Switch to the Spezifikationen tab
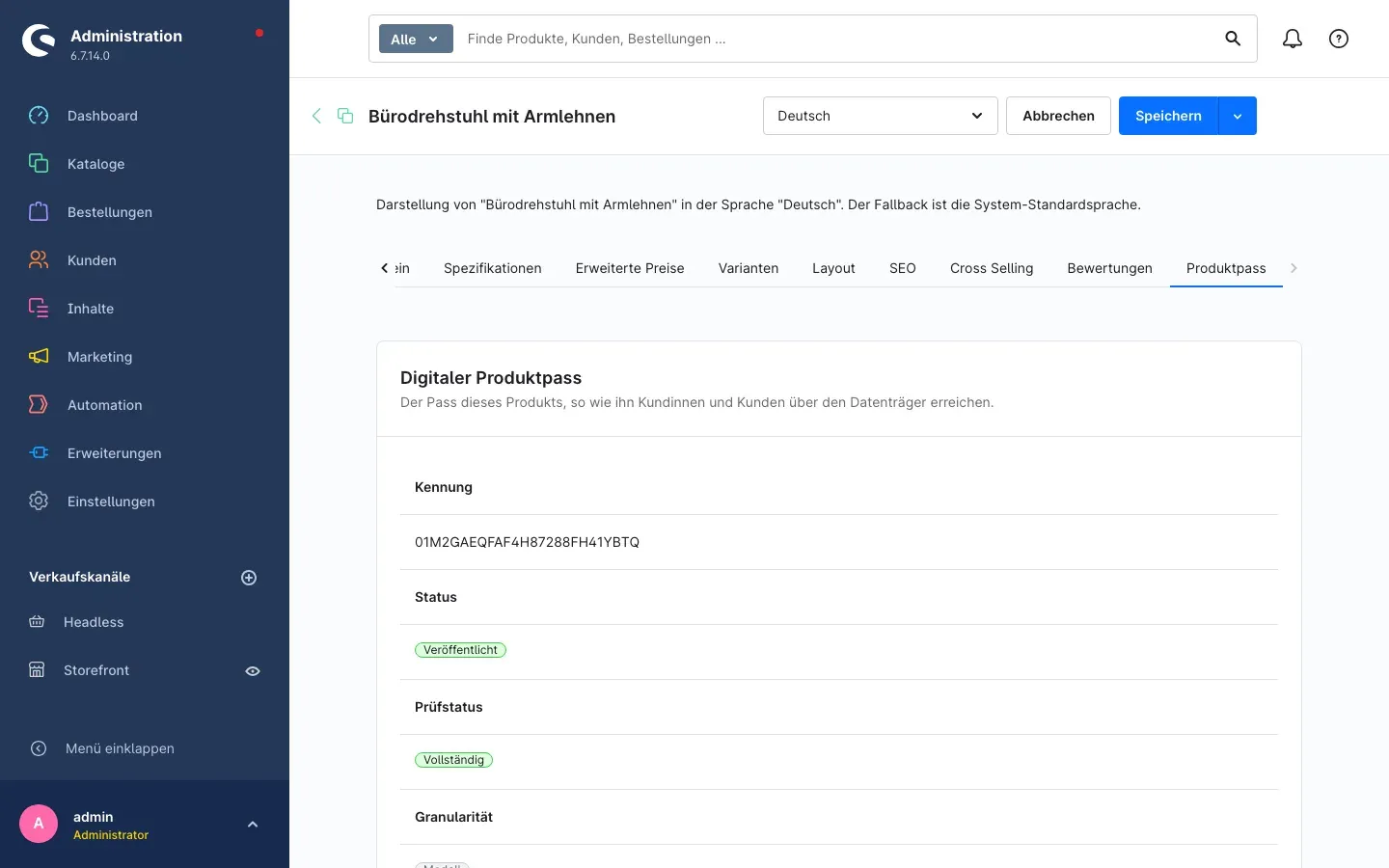Image resolution: width=1389 pixels, height=868 pixels. [493, 268]
